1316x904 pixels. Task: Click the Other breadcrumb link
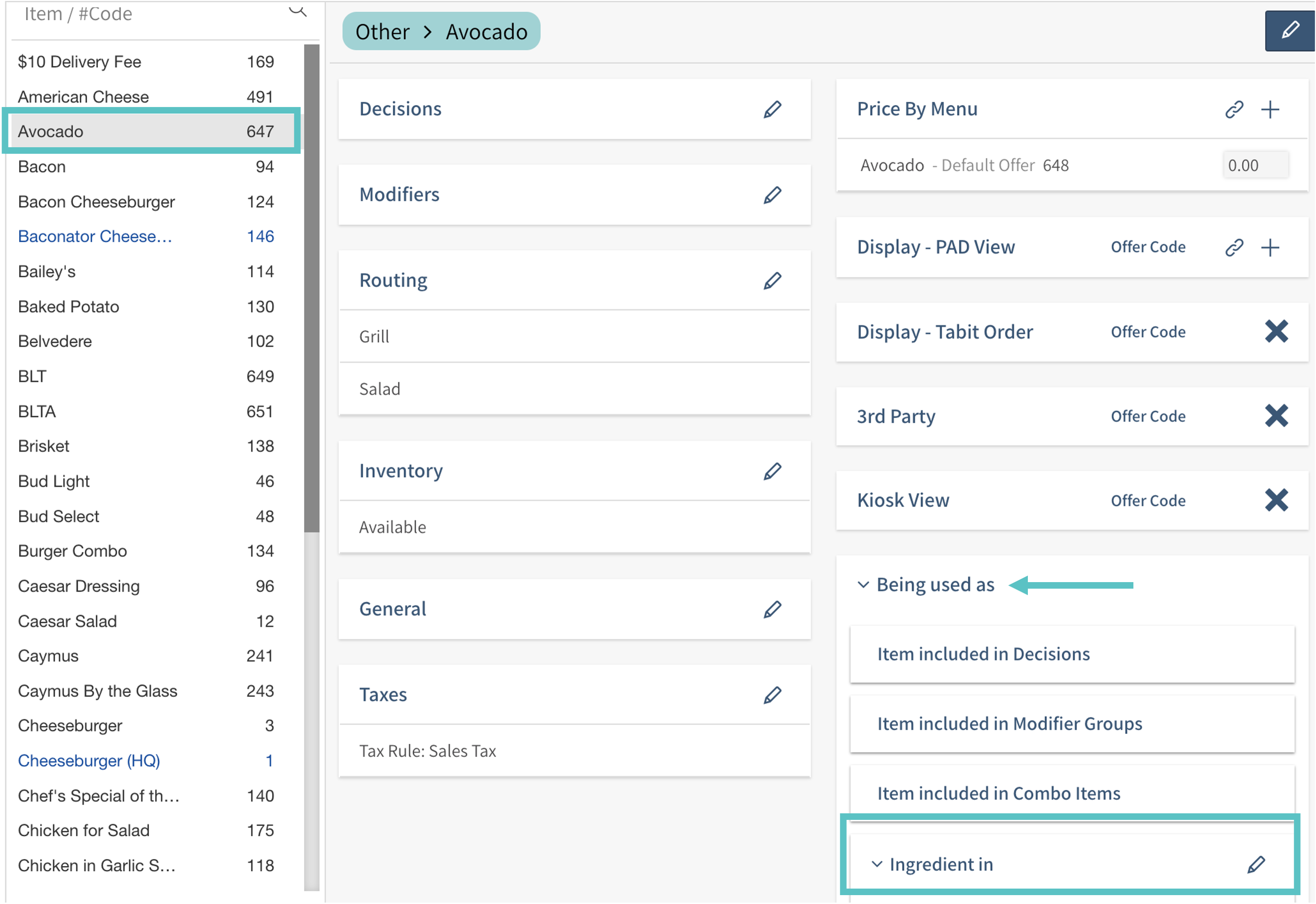click(x=382, y=32)
